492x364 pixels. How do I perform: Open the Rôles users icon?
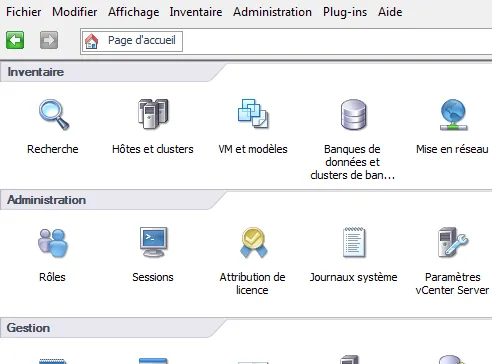click(53, 243)
